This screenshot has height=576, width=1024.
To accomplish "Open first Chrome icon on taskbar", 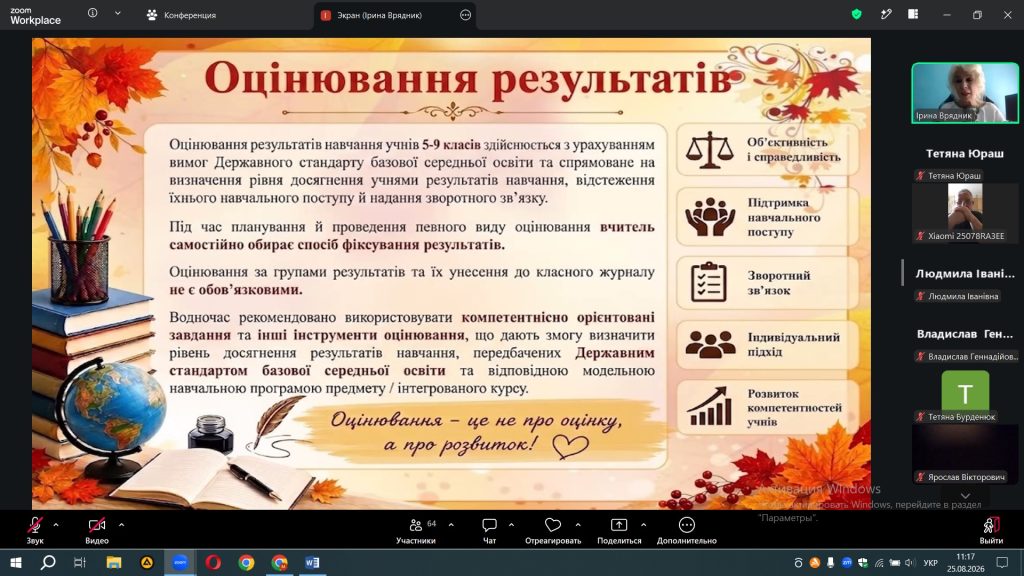I will [246, 562].
